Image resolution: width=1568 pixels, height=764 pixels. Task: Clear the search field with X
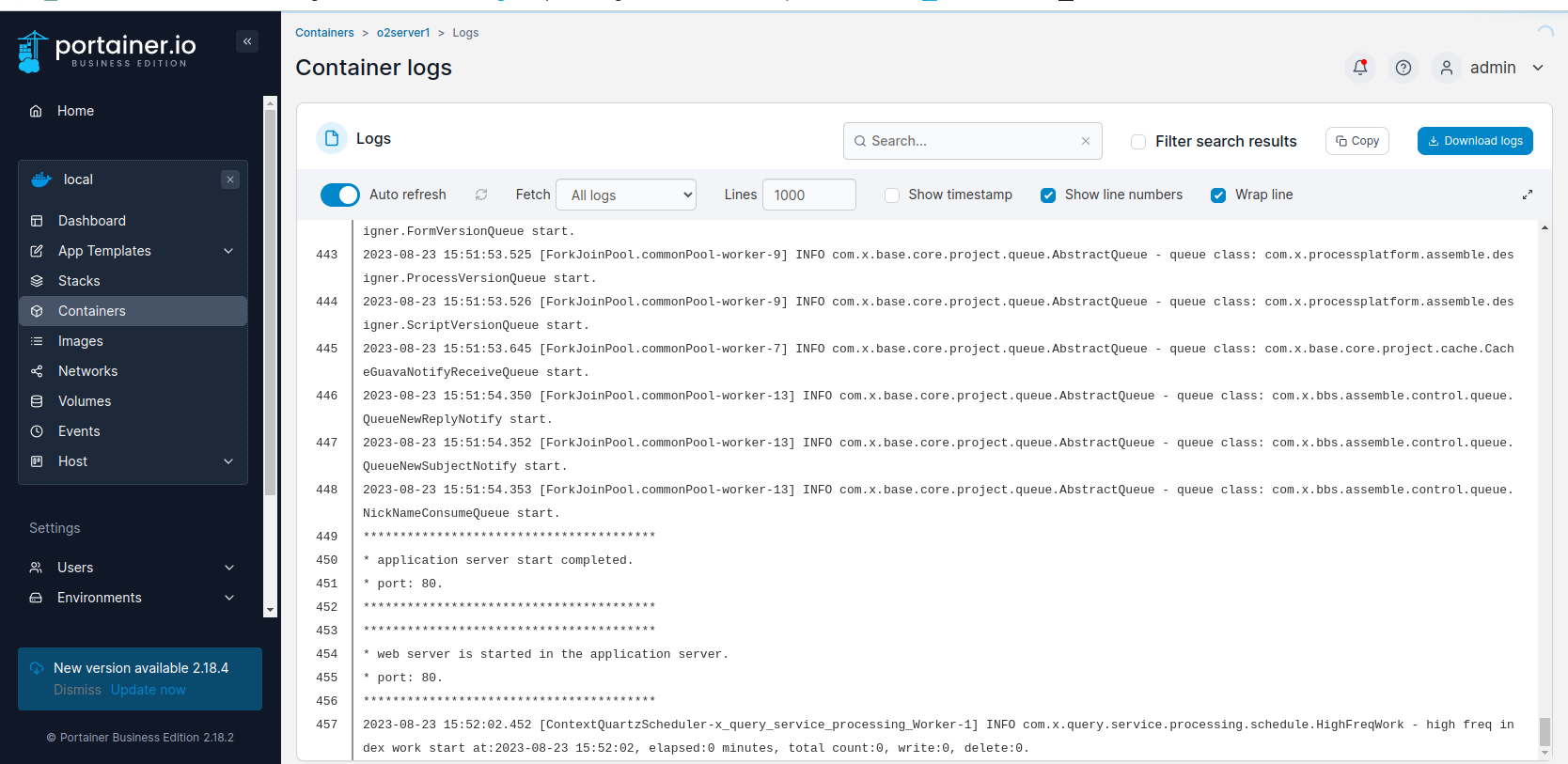(x=1086, y=141)
